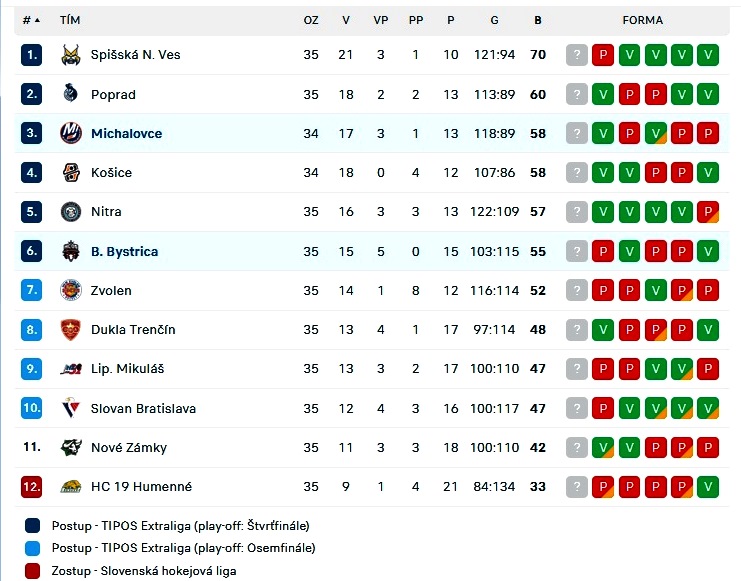Click the Košice team logo
Viewport: 741px width, 581px height.
(71, 173)
